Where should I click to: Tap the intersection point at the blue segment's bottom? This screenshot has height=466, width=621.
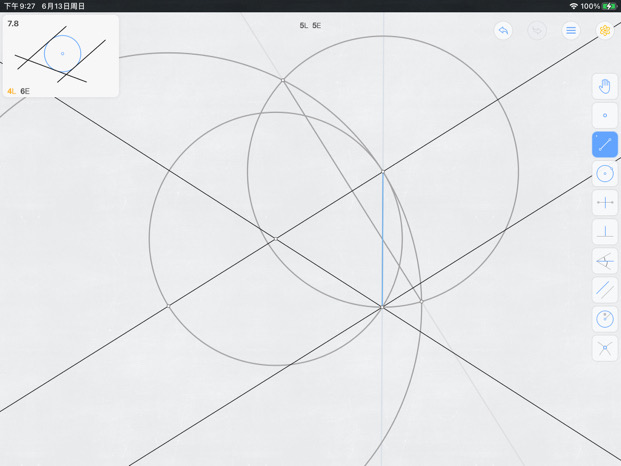coord(382,307)
